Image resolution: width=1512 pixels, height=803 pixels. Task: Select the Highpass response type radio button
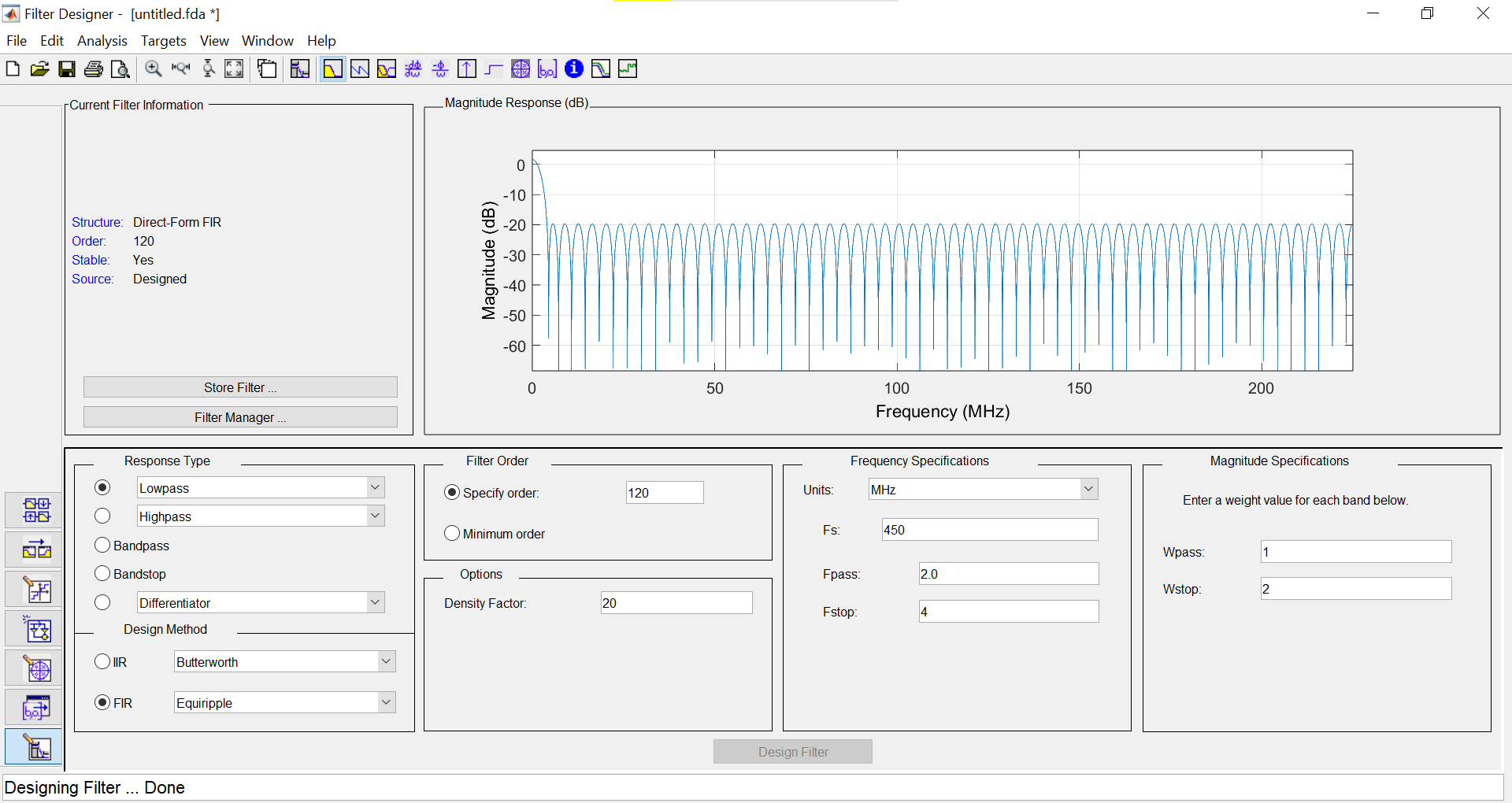tap(102, 516)
